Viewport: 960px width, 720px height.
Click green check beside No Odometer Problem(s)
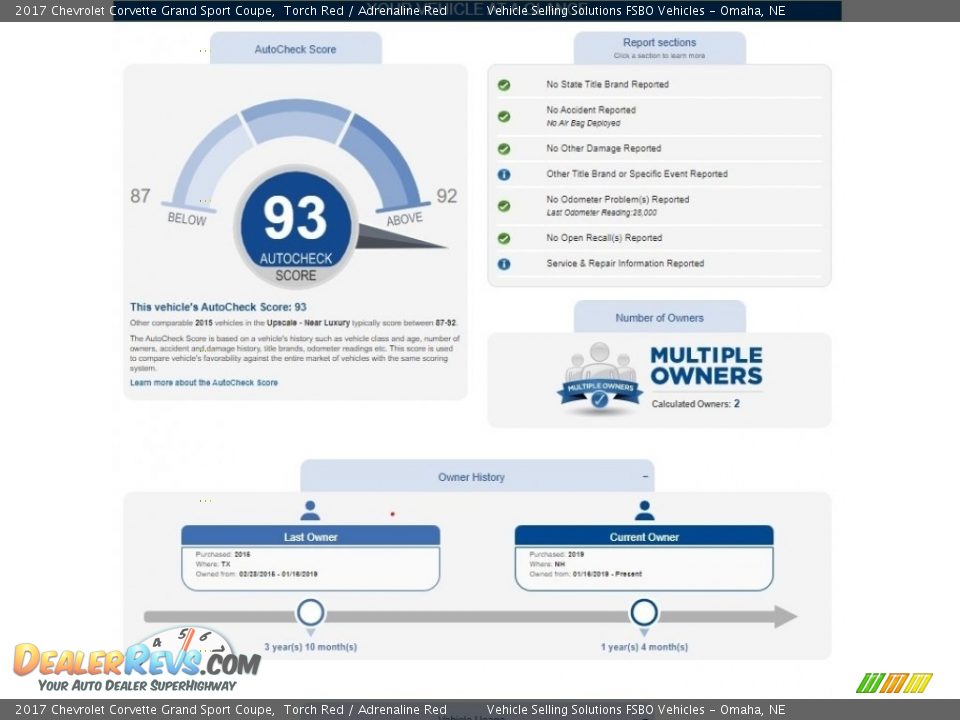504,206
